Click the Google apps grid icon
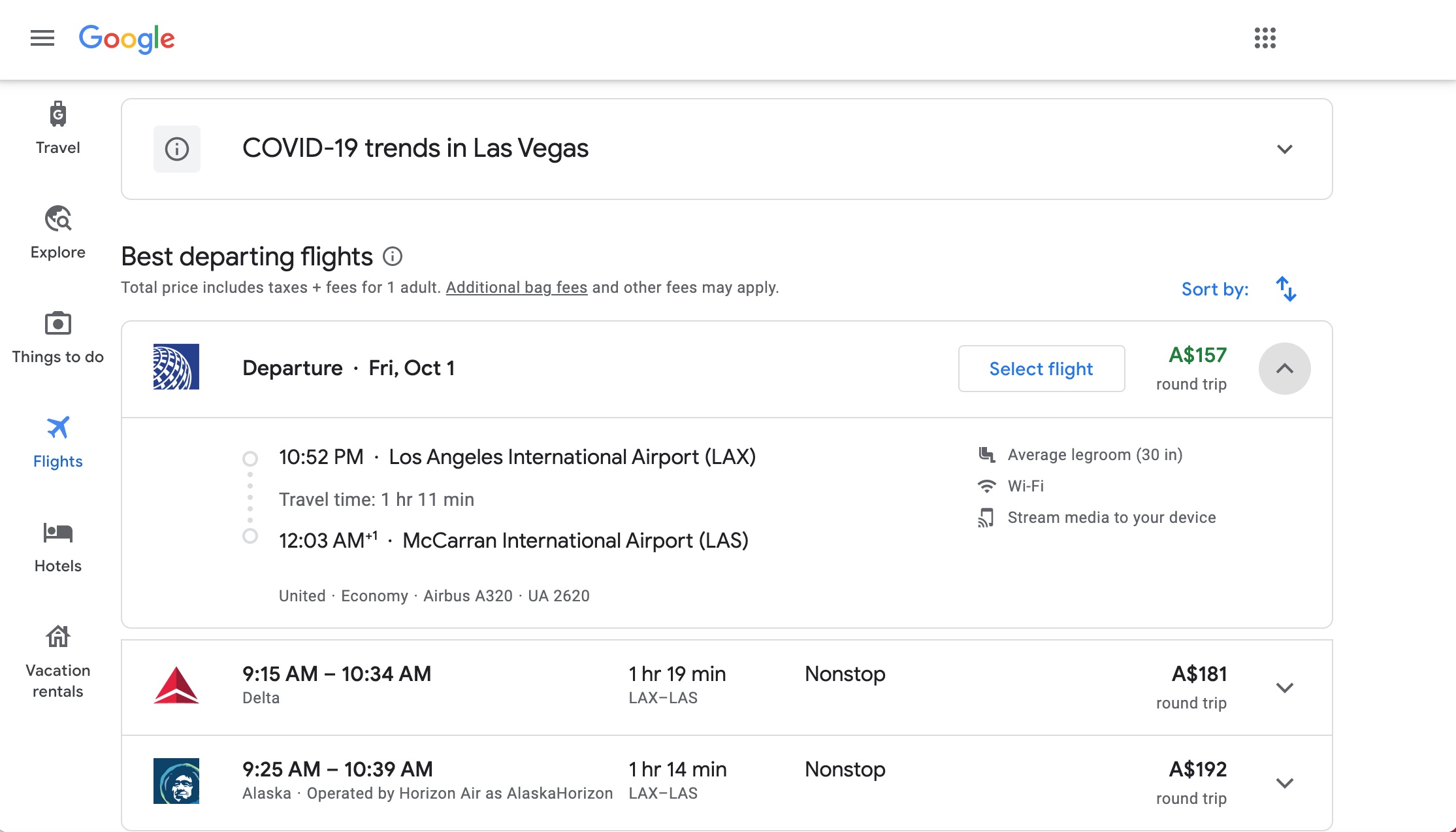The image size is (1456, 832). tap(1264, 38)
